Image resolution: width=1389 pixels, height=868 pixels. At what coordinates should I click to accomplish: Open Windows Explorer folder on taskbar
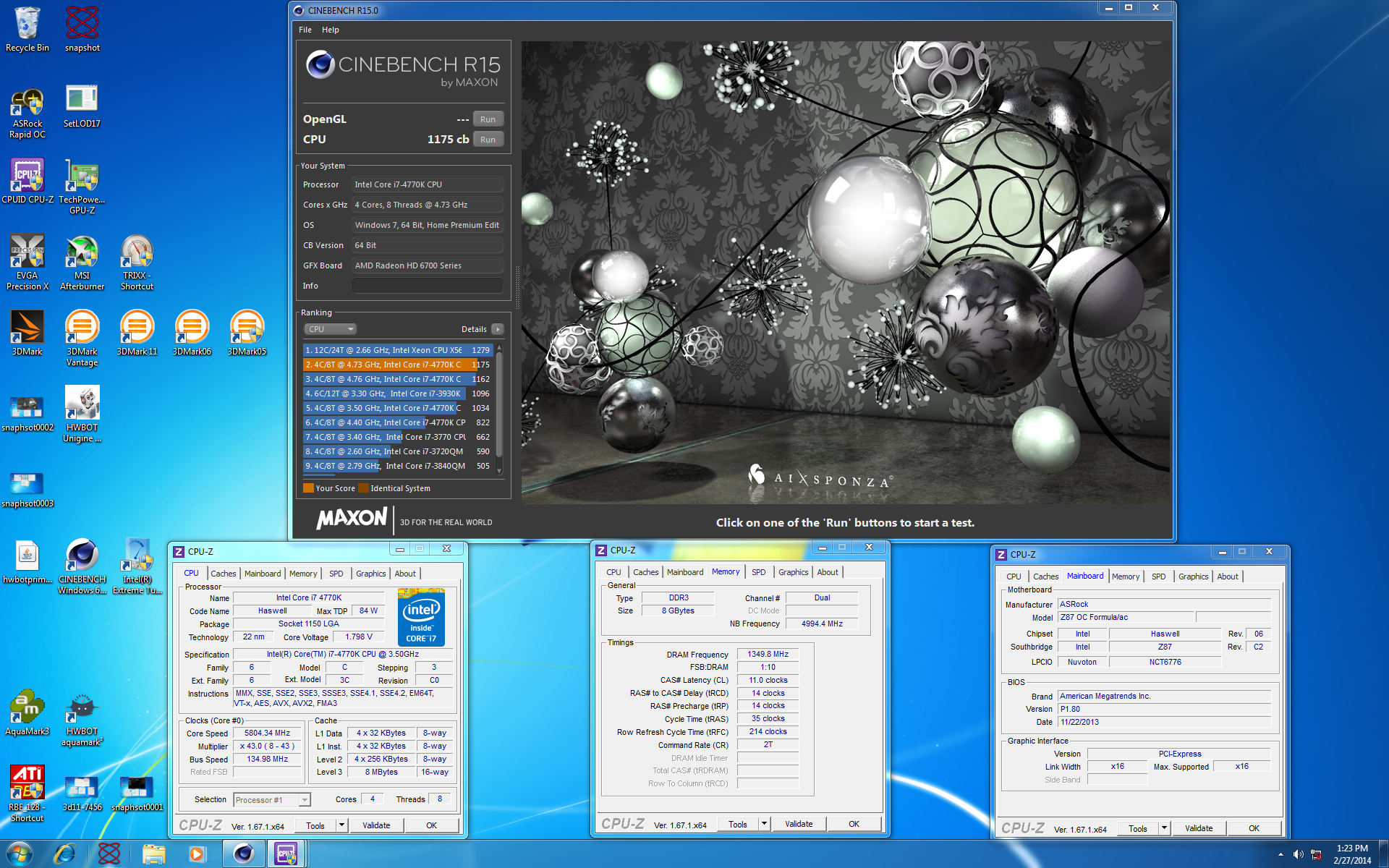[x=153, y=854]
